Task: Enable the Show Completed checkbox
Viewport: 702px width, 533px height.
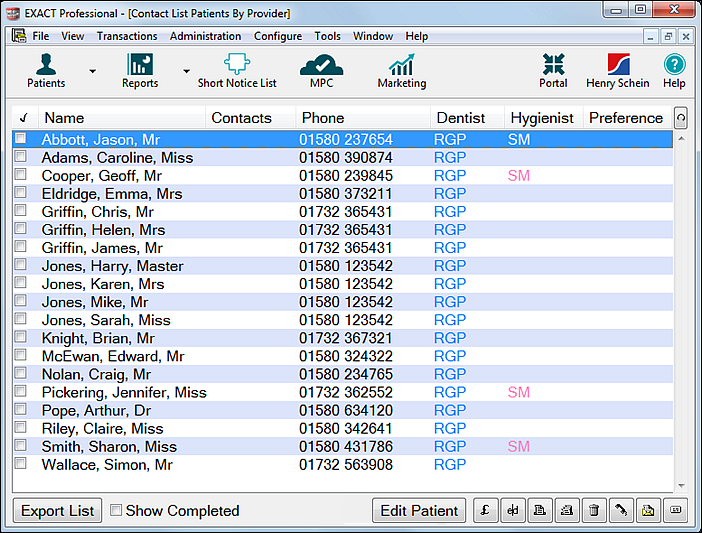Action: [116, 510]
